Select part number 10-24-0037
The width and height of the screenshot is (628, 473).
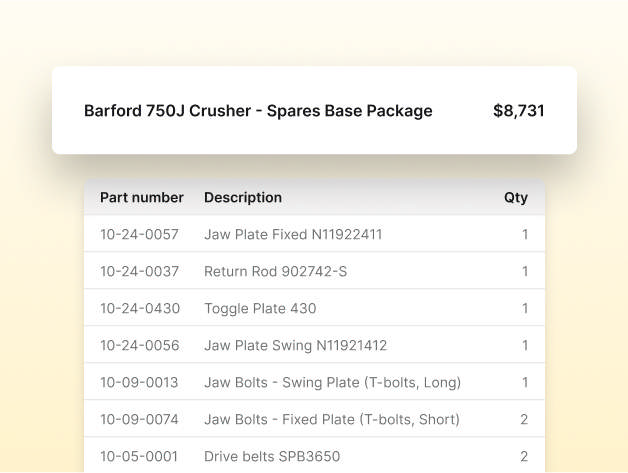[139, 272]
